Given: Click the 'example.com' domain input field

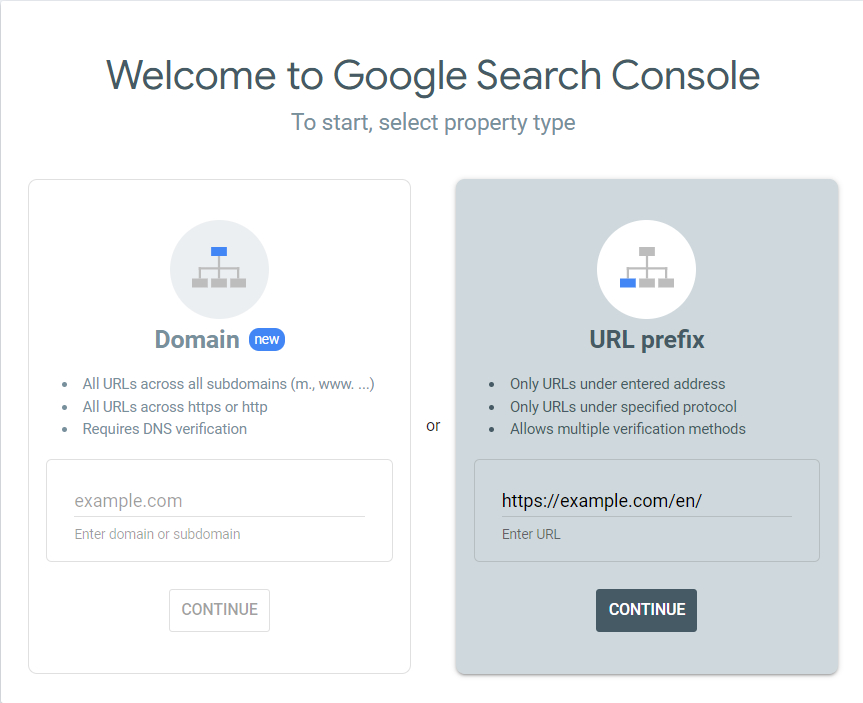Looking at the screenshot, I should pos(219,500).
